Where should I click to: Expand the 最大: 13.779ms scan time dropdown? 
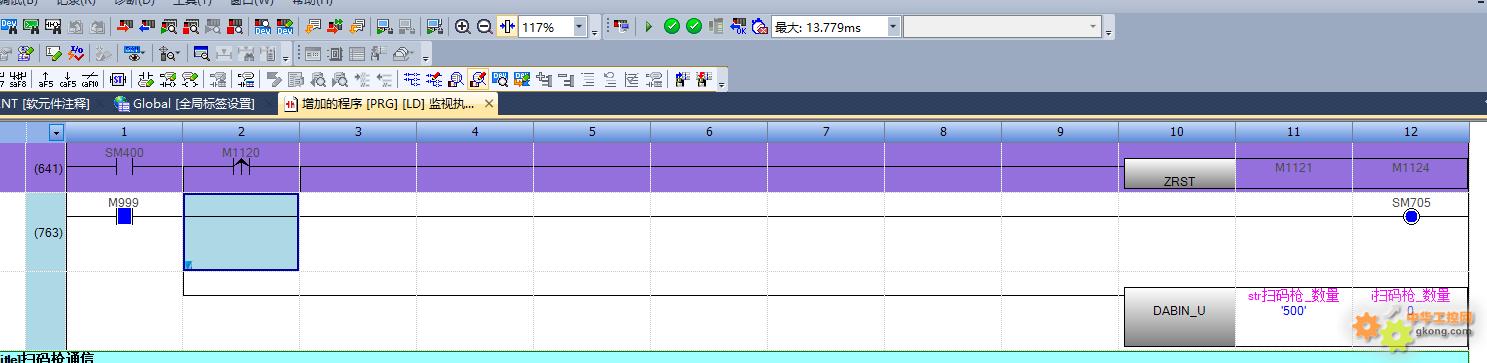(x=893, y=27)
